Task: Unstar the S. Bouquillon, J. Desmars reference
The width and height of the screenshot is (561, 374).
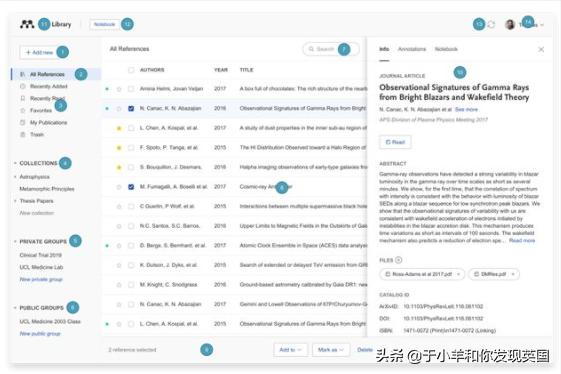Action: click(119, 167)
